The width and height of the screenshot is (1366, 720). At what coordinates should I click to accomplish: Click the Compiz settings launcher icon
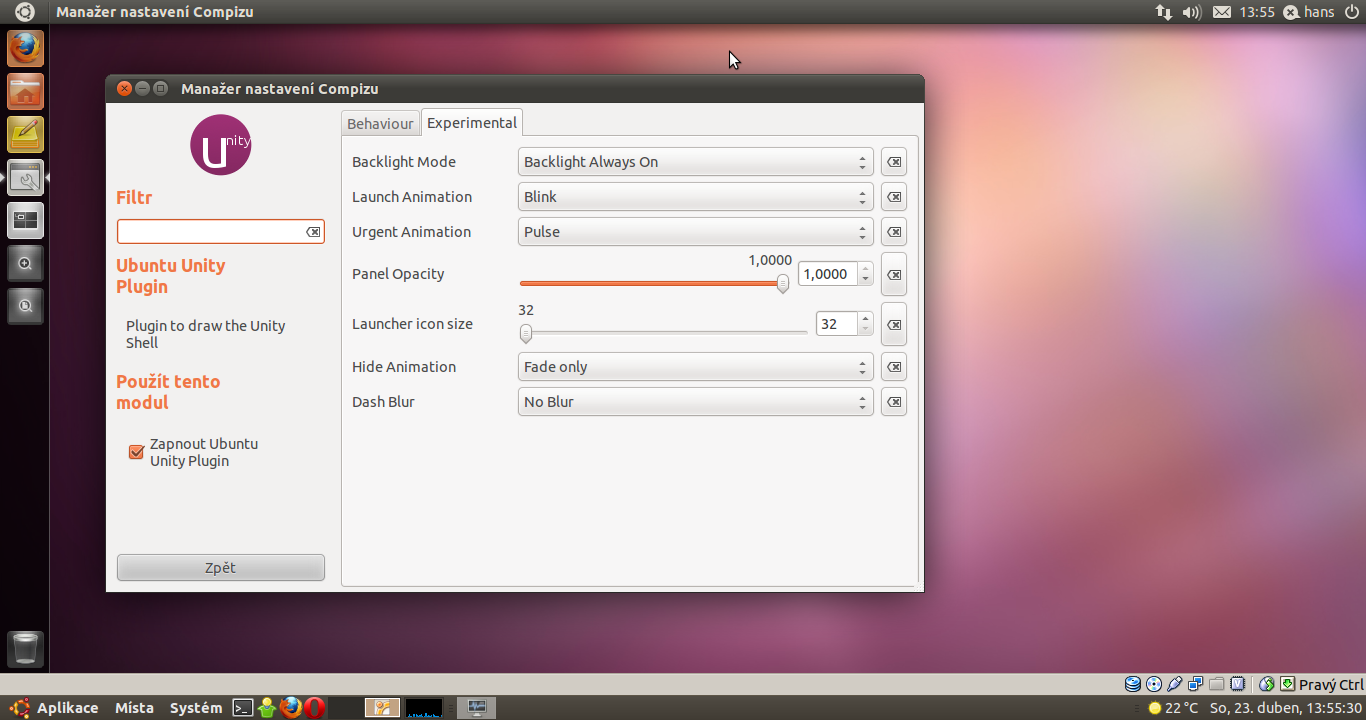25,178
